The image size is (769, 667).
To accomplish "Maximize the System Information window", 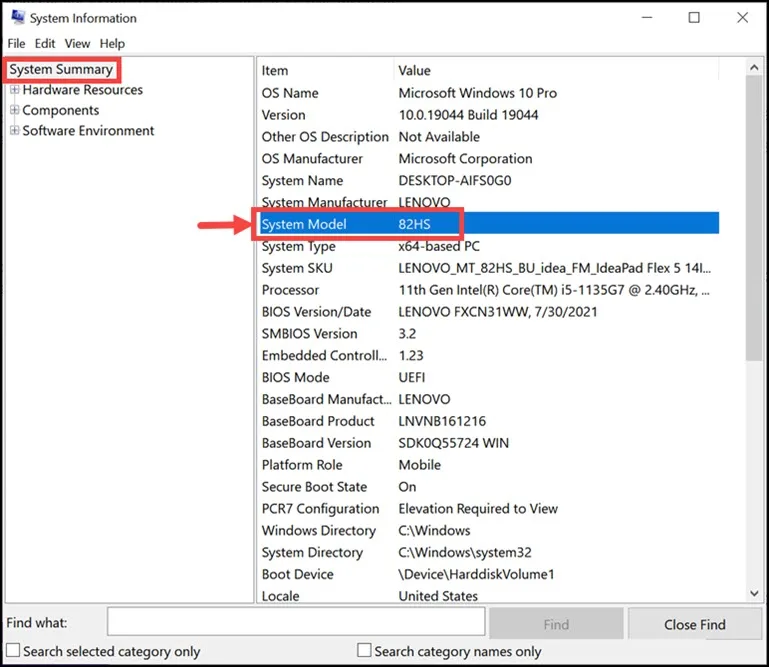I will 694,18.
